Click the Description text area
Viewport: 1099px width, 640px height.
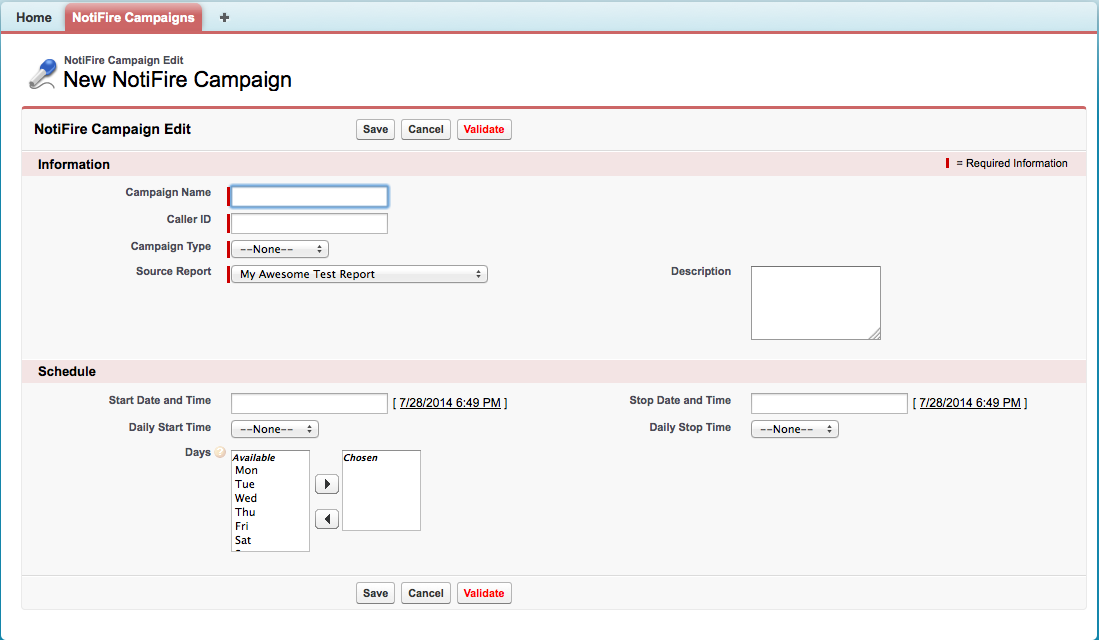[x=815, y=303]
